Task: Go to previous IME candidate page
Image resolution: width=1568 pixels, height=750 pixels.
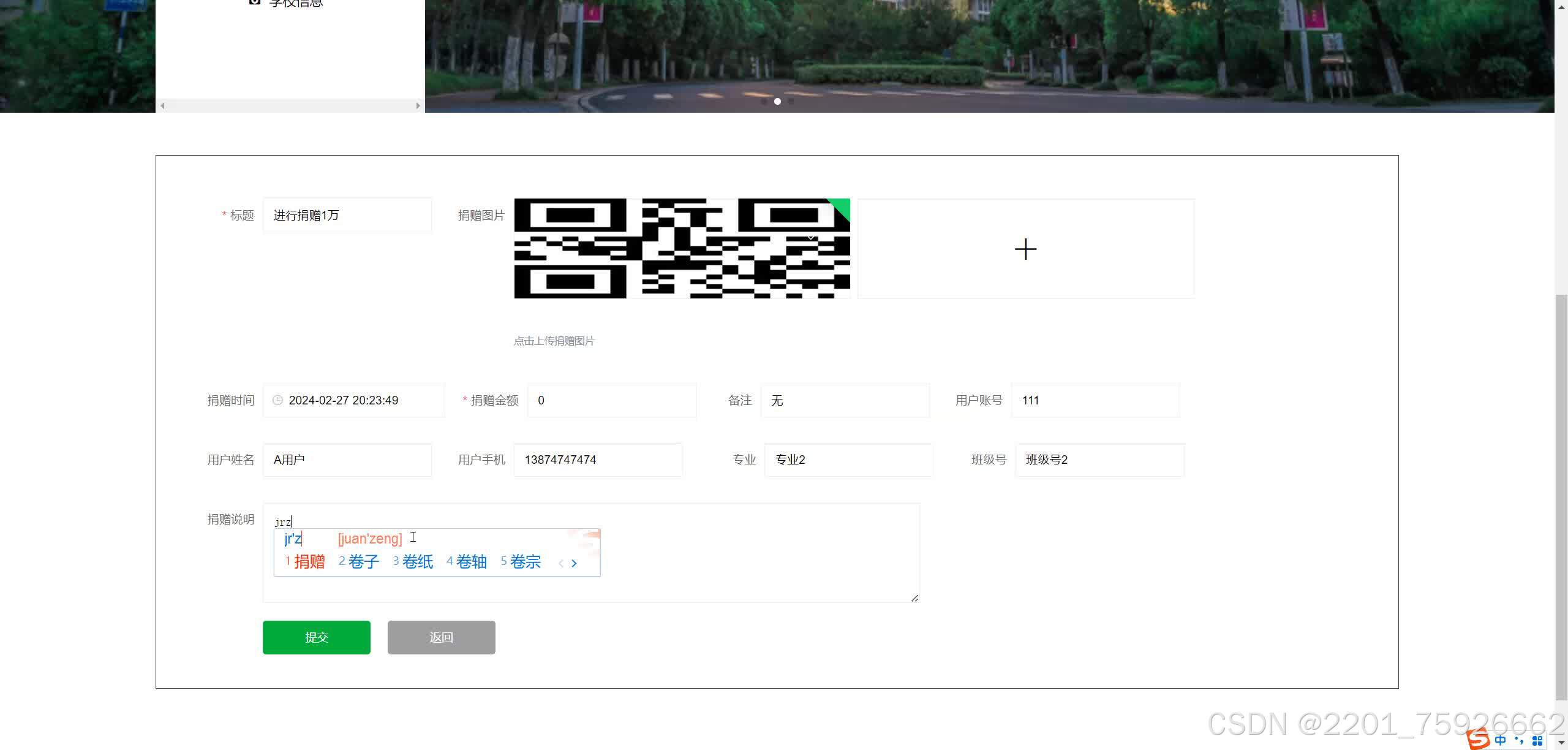Action: 560,563
